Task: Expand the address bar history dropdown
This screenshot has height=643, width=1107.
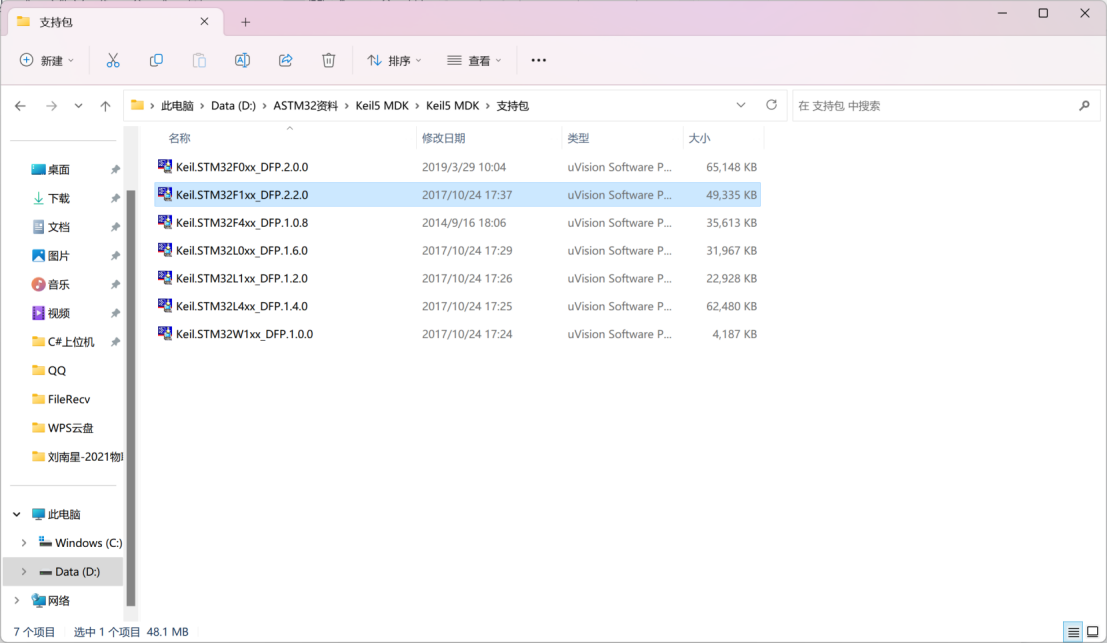Action: pyautogui.click(x=741, y=105)
